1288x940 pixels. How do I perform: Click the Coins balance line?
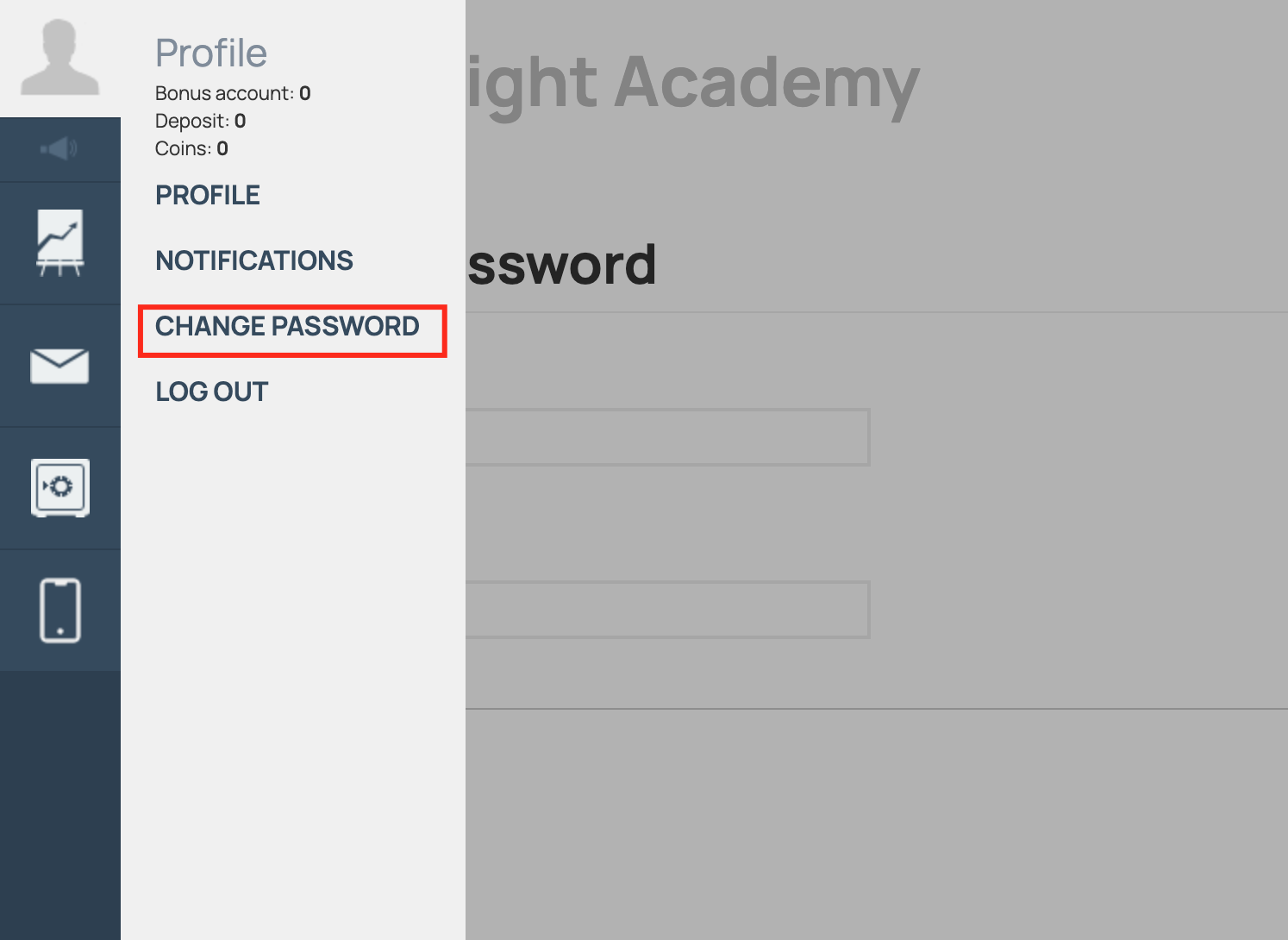[191, 148]
